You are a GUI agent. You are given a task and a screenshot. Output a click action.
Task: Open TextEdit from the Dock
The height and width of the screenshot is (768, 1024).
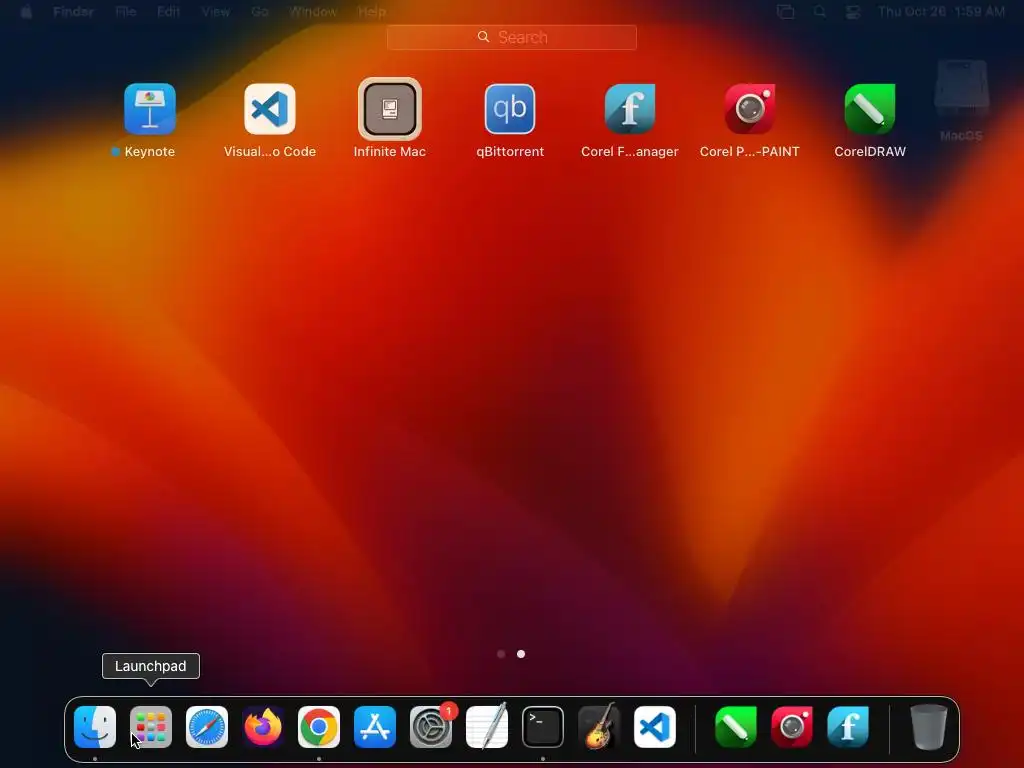pyautogui.click(x=487, y=727)
